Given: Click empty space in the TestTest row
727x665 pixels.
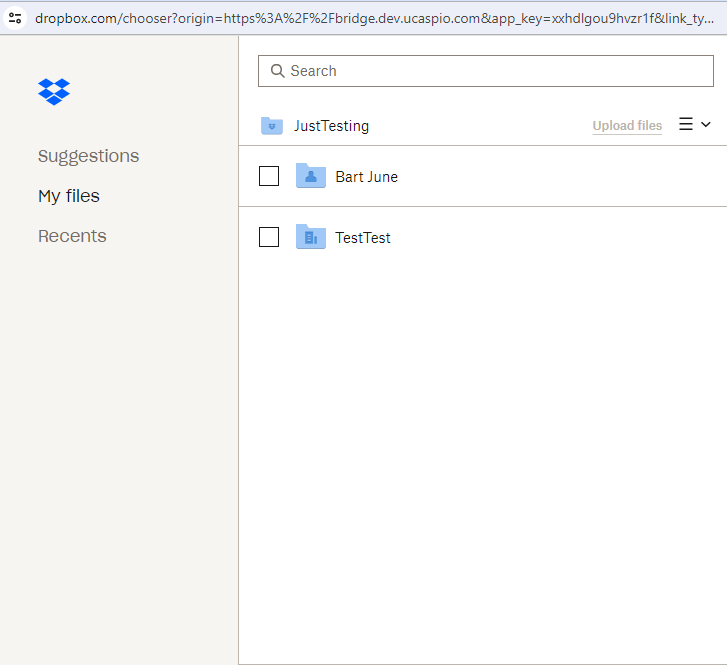Looking at the screenshot, I should point(560,238).
